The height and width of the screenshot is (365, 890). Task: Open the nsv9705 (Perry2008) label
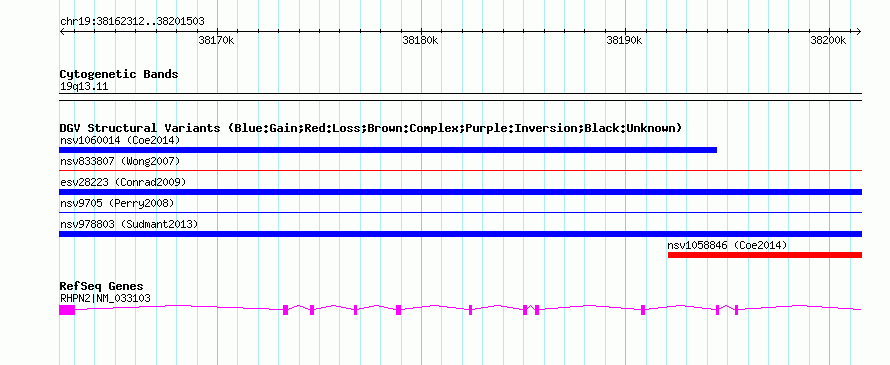117,203
